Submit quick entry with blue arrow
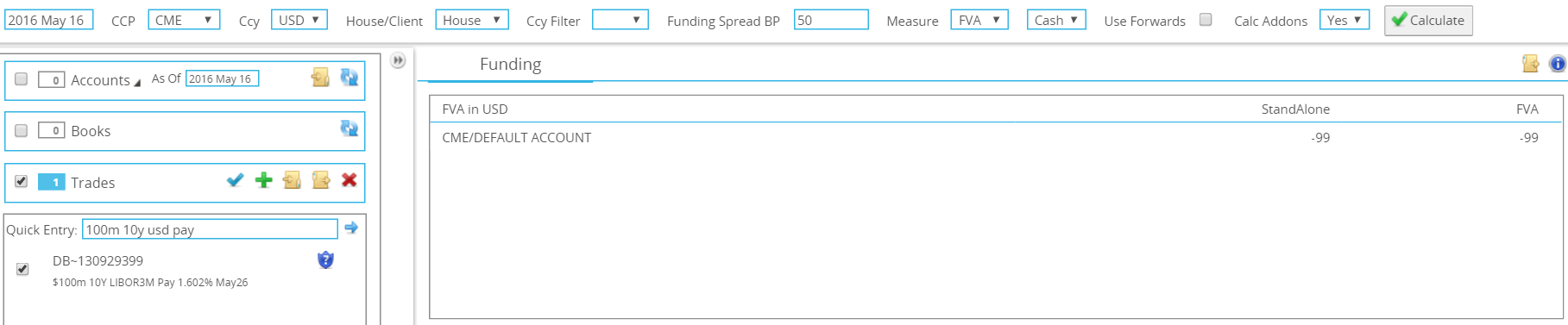The width and height of the screenshot is (1568, 325). pyautogui.click(x=351, y=228)
